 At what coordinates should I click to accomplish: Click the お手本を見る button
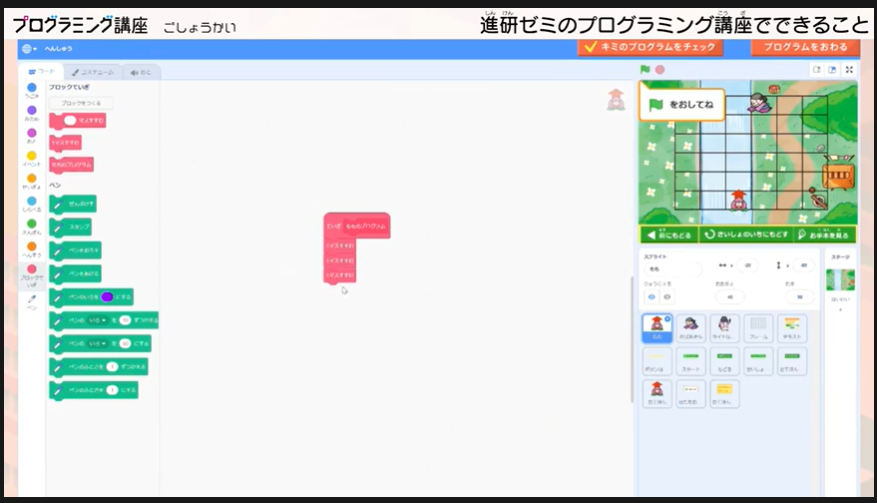point(824,234)
